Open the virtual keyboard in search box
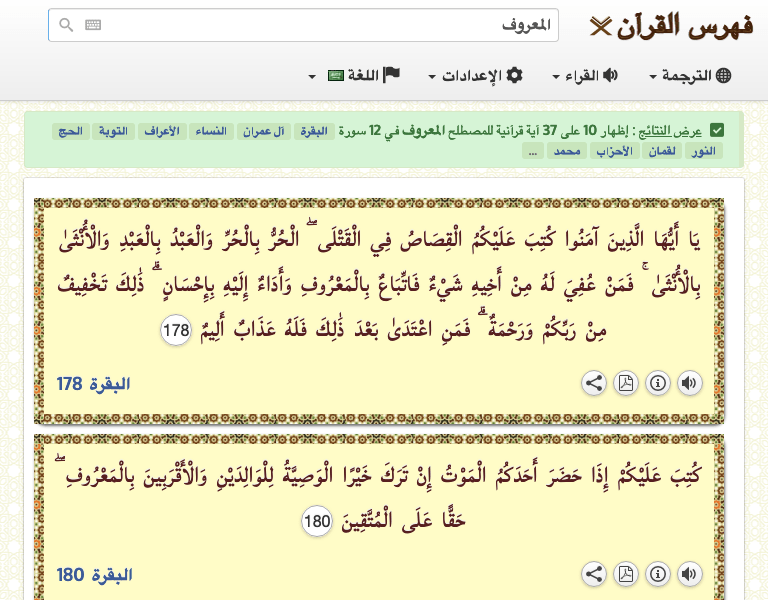Viewport: 768px width, 600px height. point(93,26)
